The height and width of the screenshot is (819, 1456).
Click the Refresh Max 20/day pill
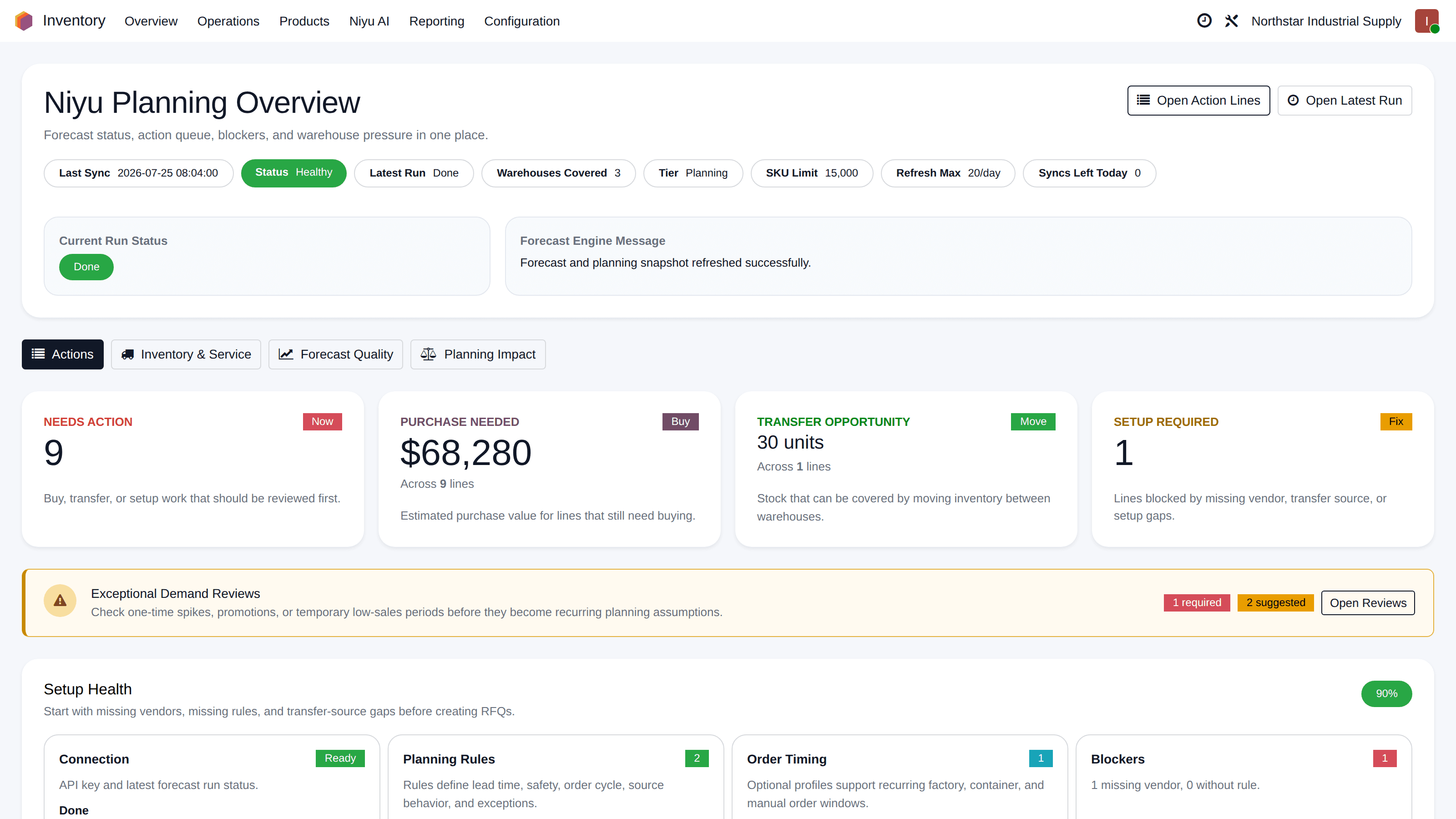948,173
